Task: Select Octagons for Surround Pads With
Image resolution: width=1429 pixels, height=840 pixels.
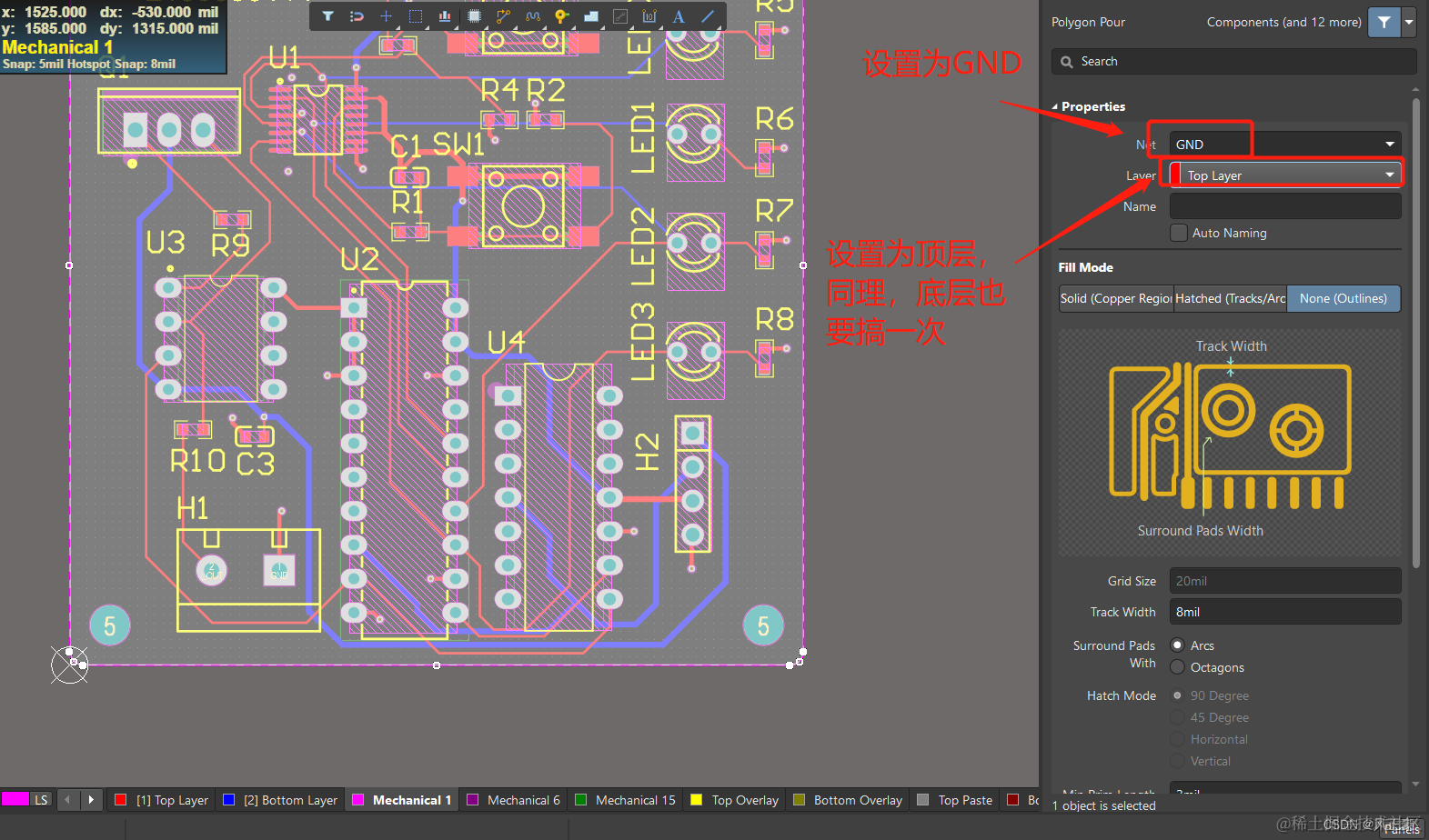Action: click(1177, 667)
